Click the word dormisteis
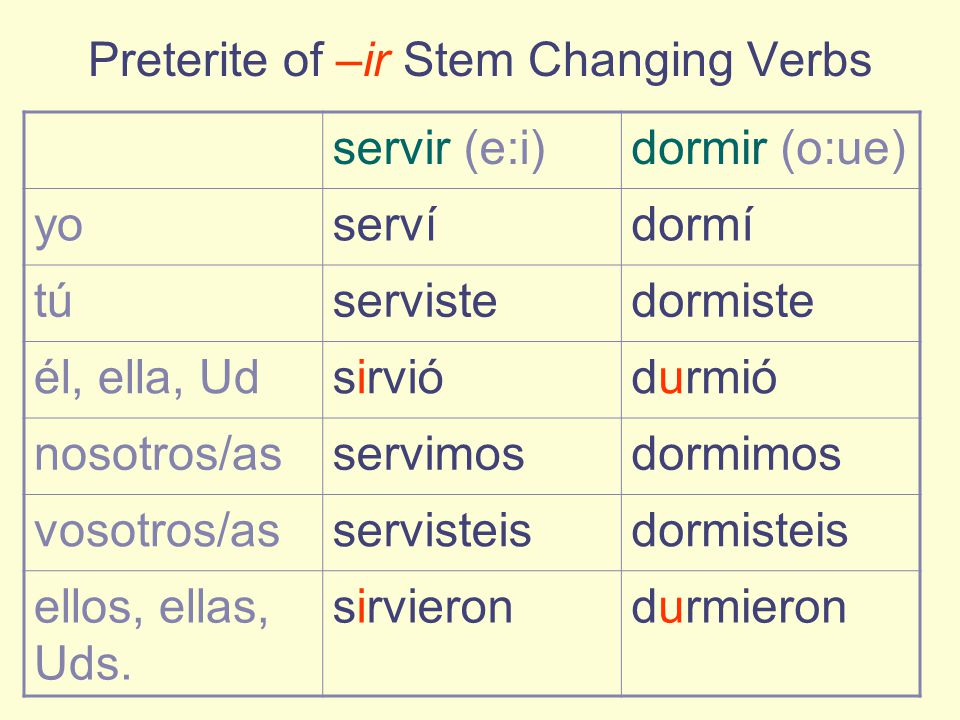Viewport: 960px width, 720px height. coord(740,531)
